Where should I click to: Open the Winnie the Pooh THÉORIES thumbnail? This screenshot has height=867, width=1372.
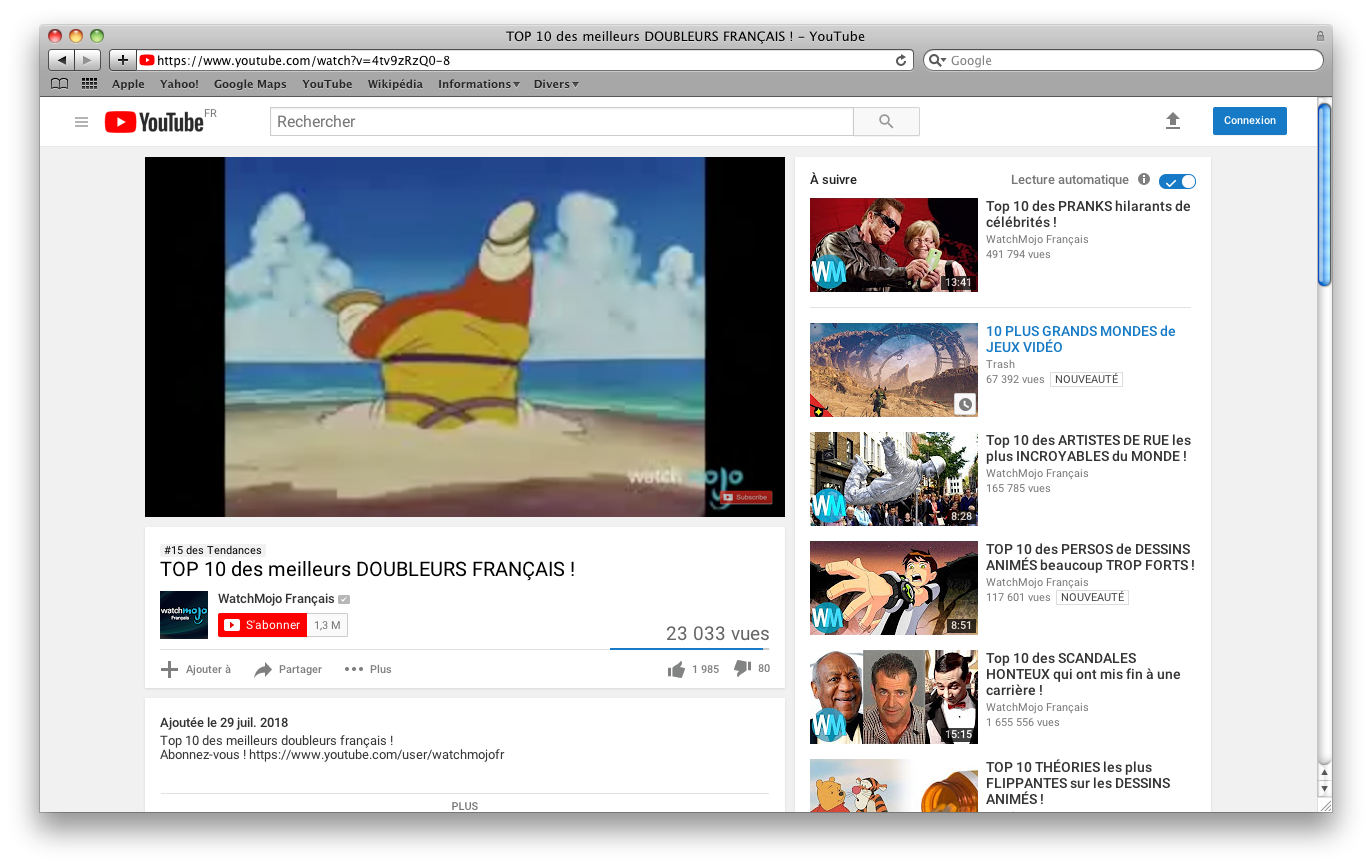pos(894,785)
